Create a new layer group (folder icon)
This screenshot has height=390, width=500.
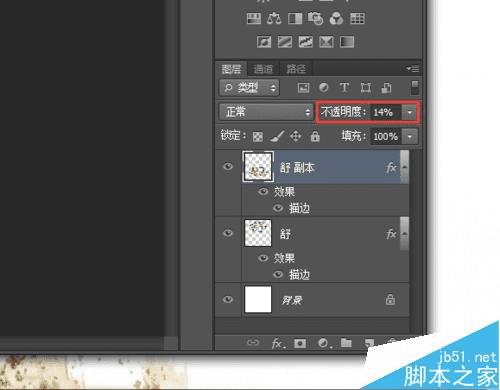(x=346, y=343)
